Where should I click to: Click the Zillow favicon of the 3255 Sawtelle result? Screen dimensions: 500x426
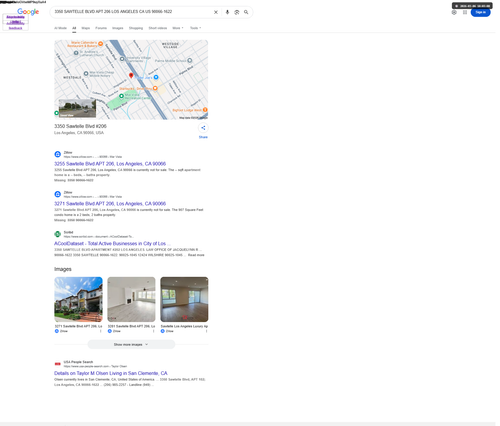click(58, 154)
